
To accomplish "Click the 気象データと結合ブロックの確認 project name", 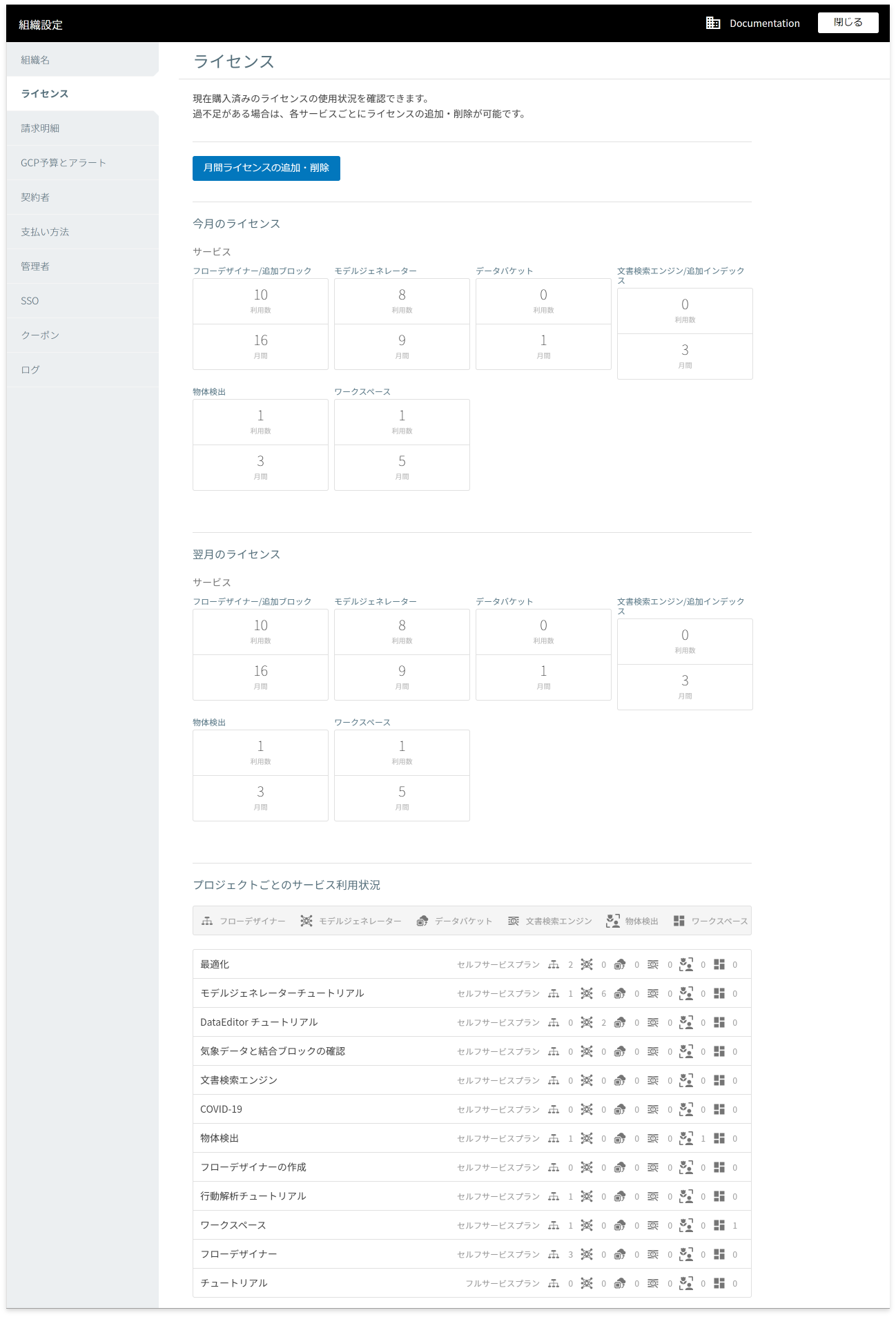I will [273, 1051].
